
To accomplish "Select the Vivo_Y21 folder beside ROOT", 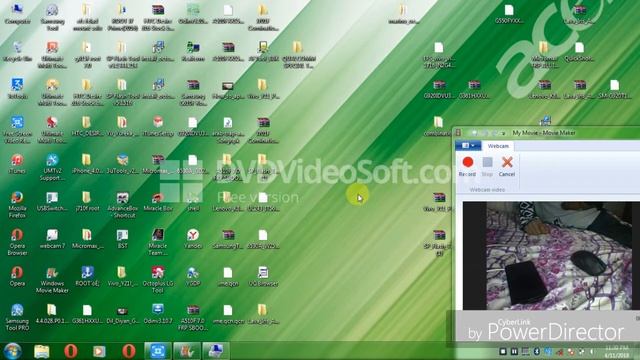I will tap(122, 277).
